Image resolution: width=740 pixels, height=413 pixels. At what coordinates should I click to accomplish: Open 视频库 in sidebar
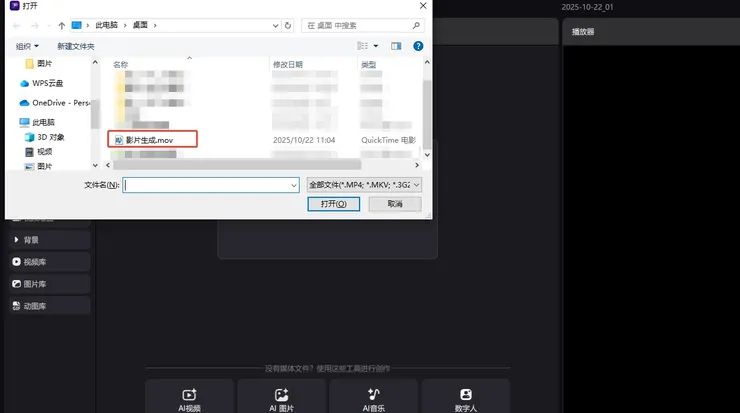tap(50, 262)
